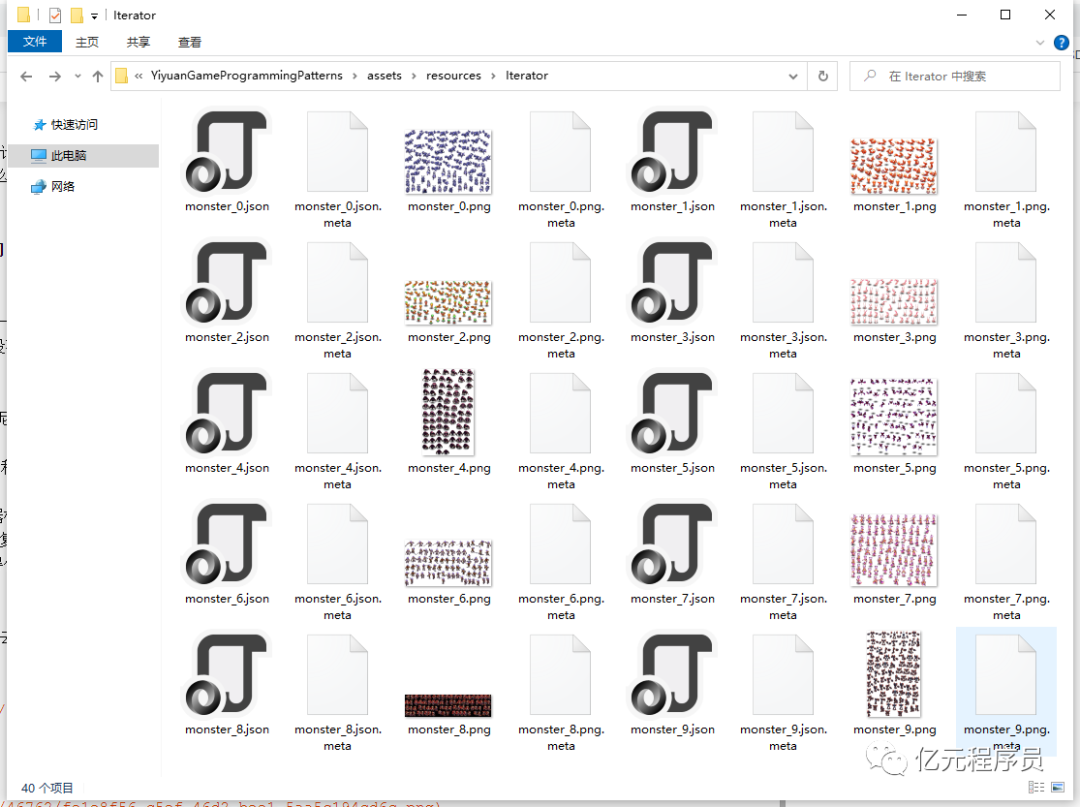Go up one folder level
Image resolution: width=1080 pixels, height=807 pixels.
pyautogui.click(x=98, y=76)
